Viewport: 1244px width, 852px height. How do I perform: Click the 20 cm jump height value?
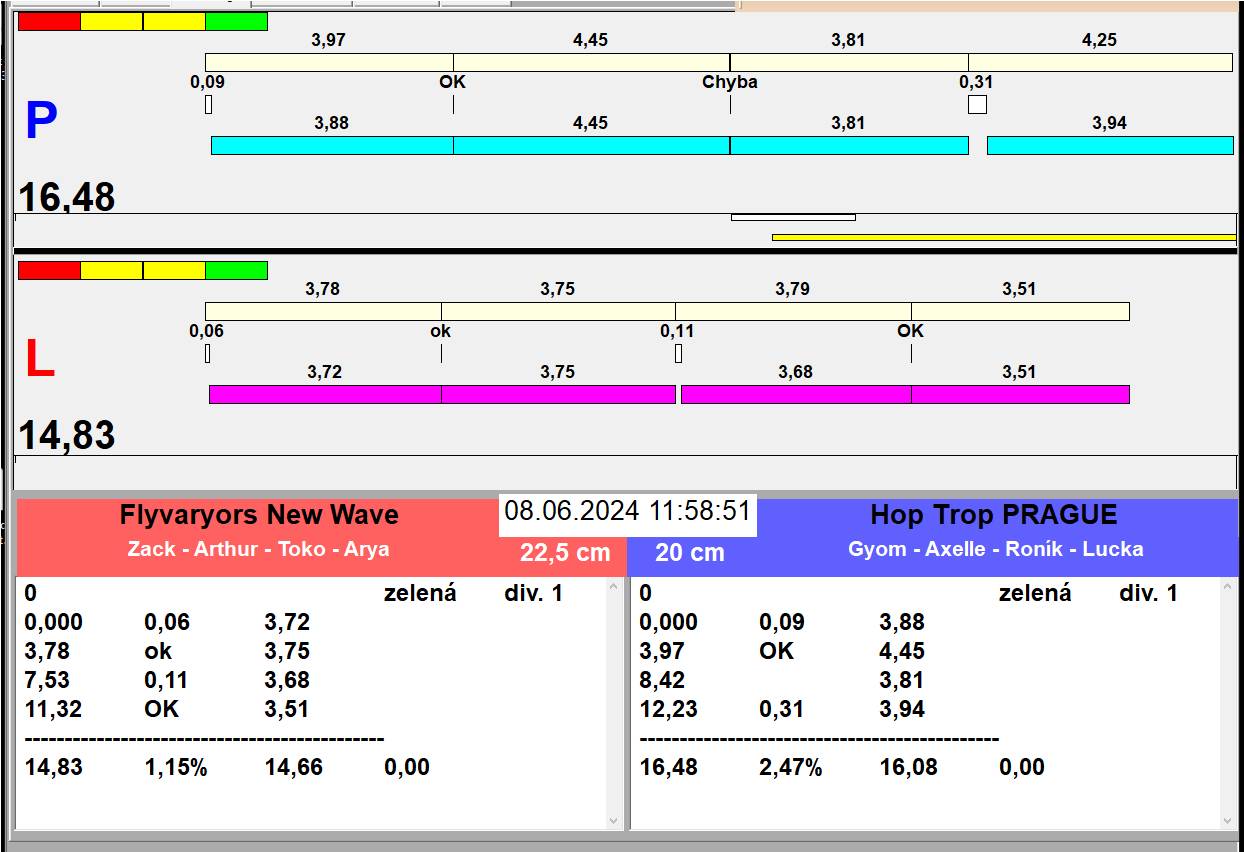pyautogui.click(x=690, y=553)
